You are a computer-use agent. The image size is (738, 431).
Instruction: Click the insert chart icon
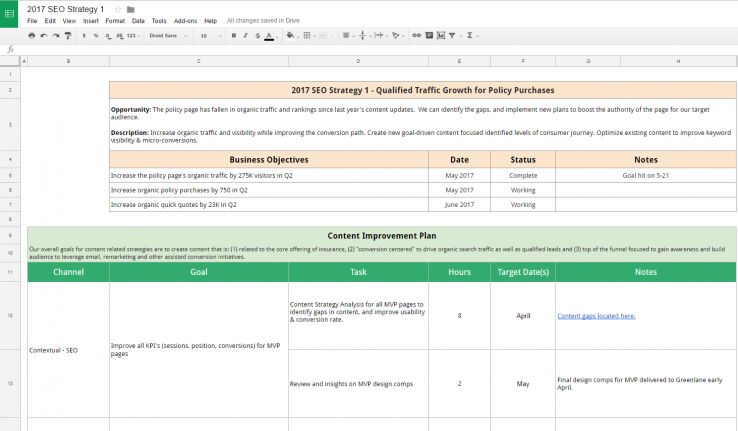click(441, 35)
